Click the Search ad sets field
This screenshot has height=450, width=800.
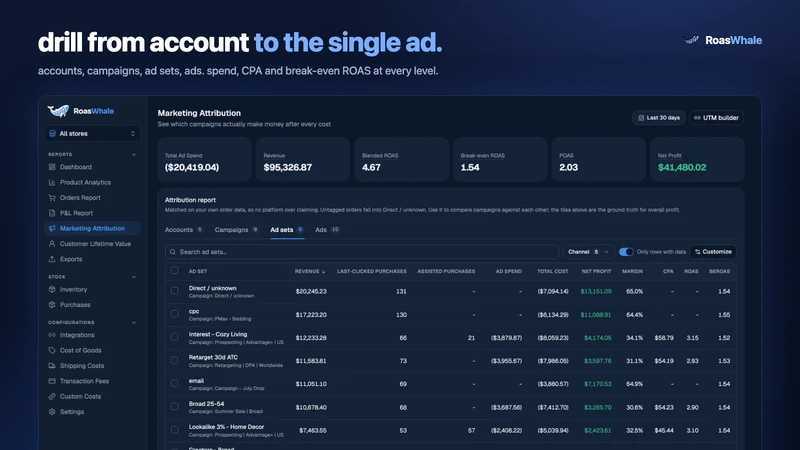(x=362, y=252)
